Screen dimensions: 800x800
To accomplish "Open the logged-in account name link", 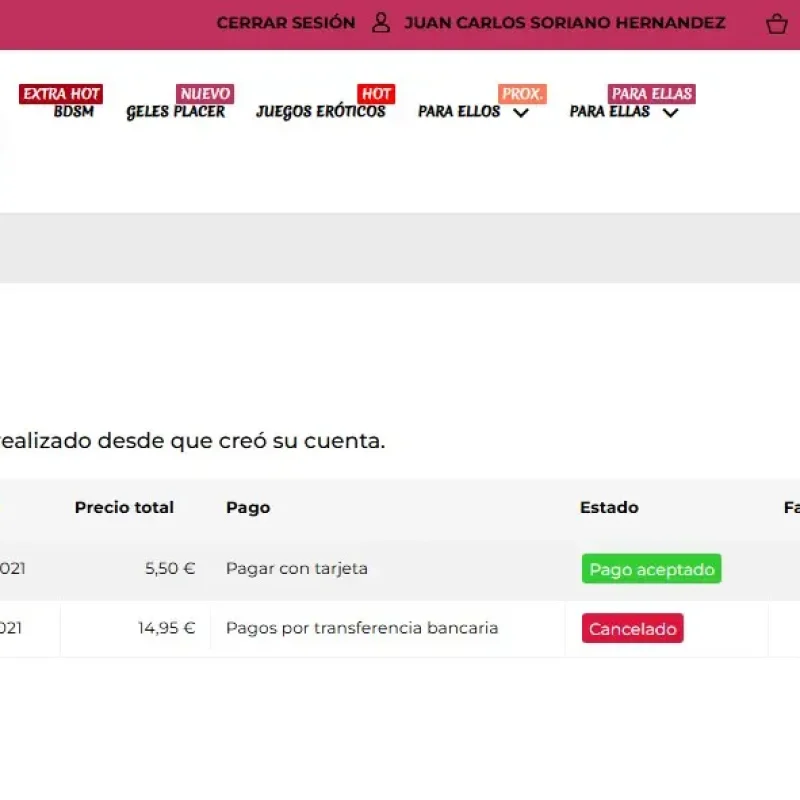I will coord(564,23).
